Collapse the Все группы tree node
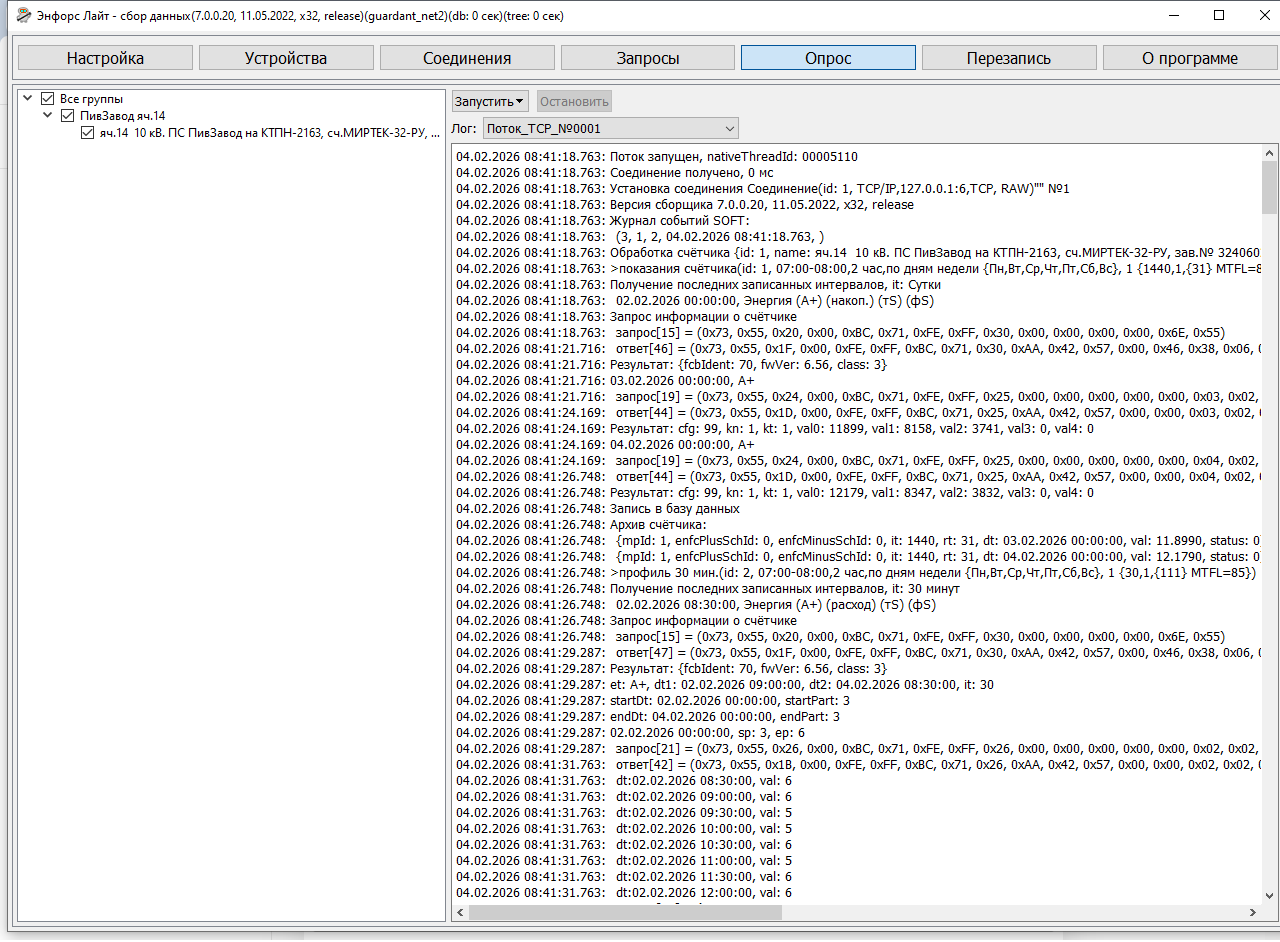Viewport: 1280px width, 942px height. pos(27,99)
